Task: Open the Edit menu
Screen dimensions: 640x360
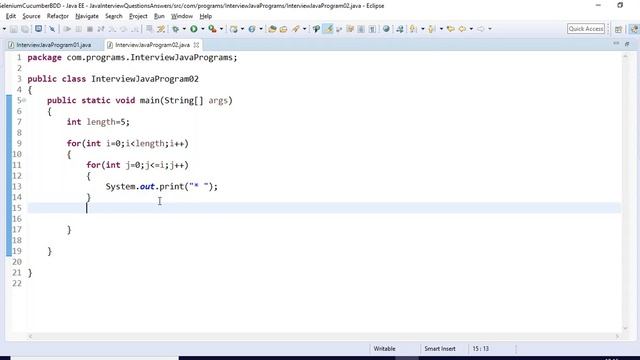Action: [11, 16]
